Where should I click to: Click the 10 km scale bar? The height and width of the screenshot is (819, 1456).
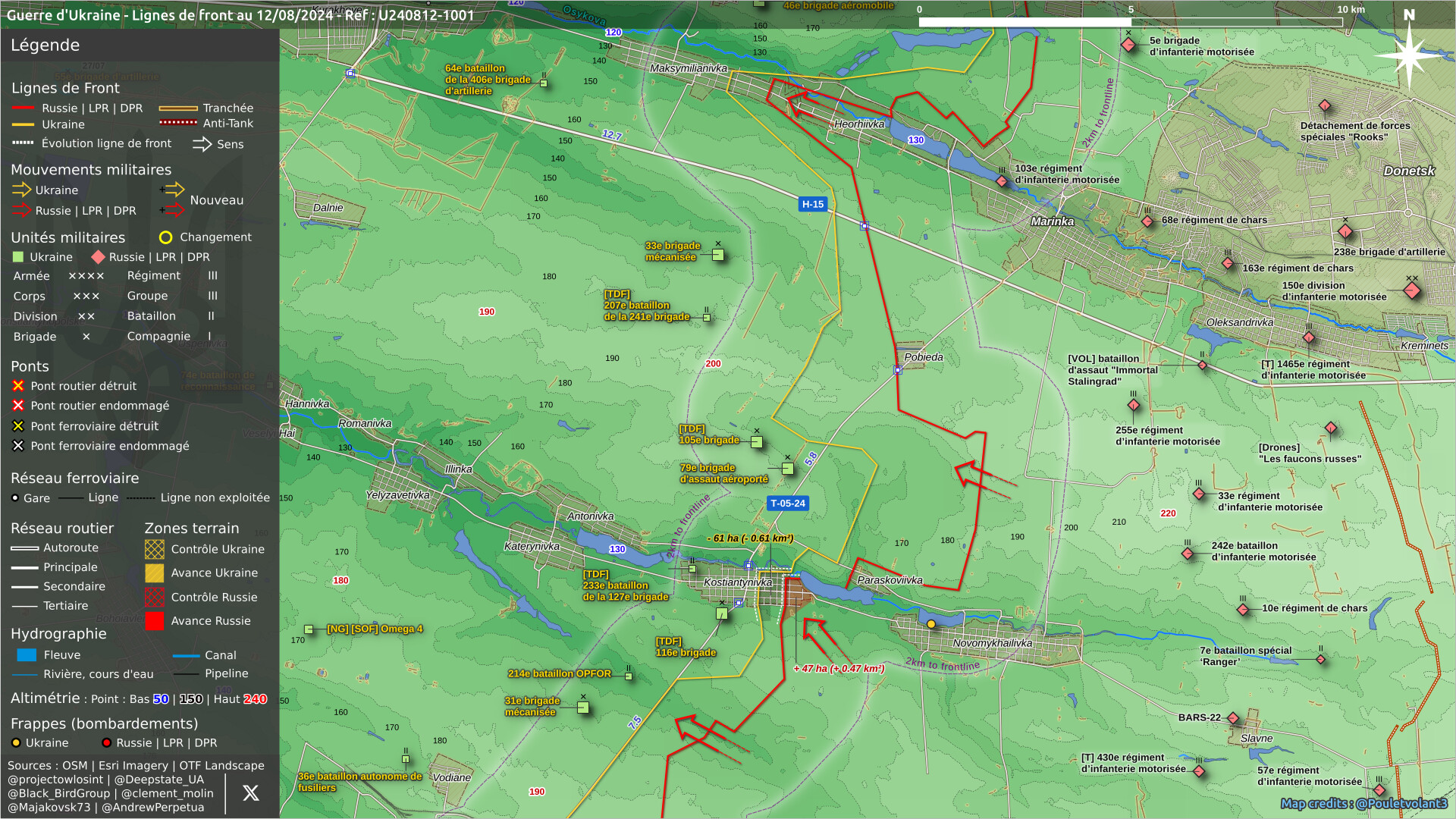(x=1130, y=22)
